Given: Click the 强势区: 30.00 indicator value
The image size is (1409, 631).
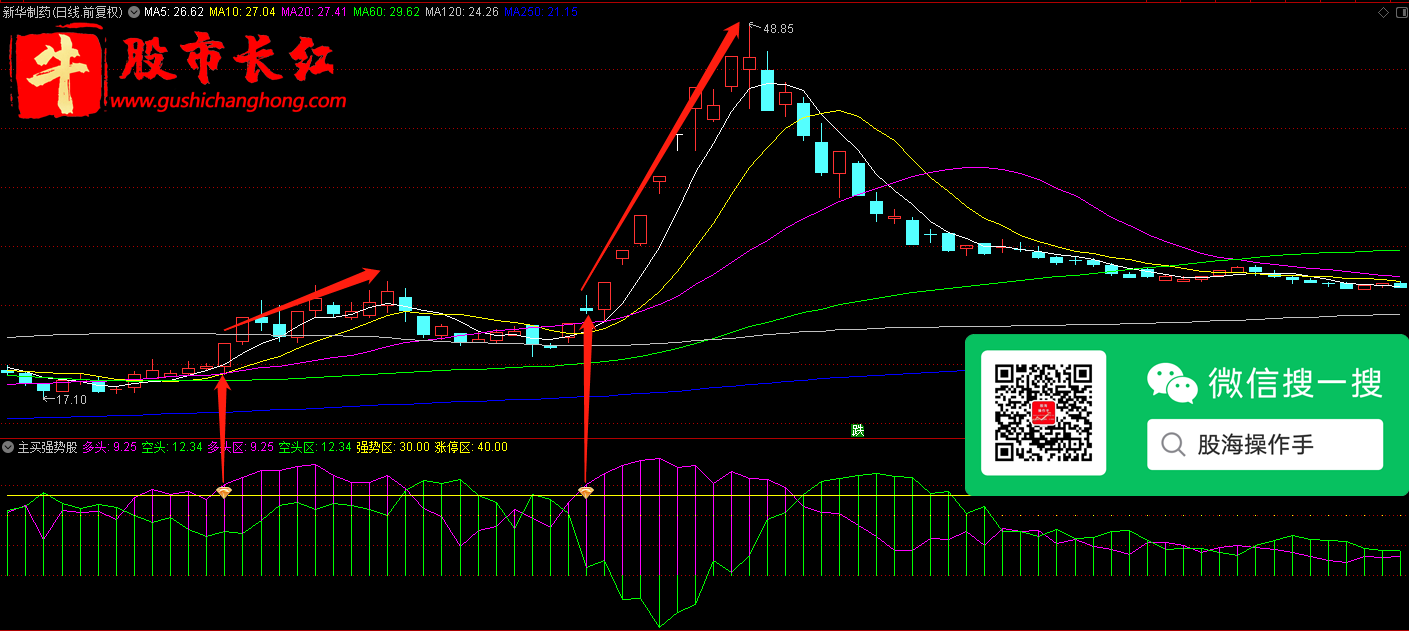Looking at the screenshot, I should [x=393, y=447].
